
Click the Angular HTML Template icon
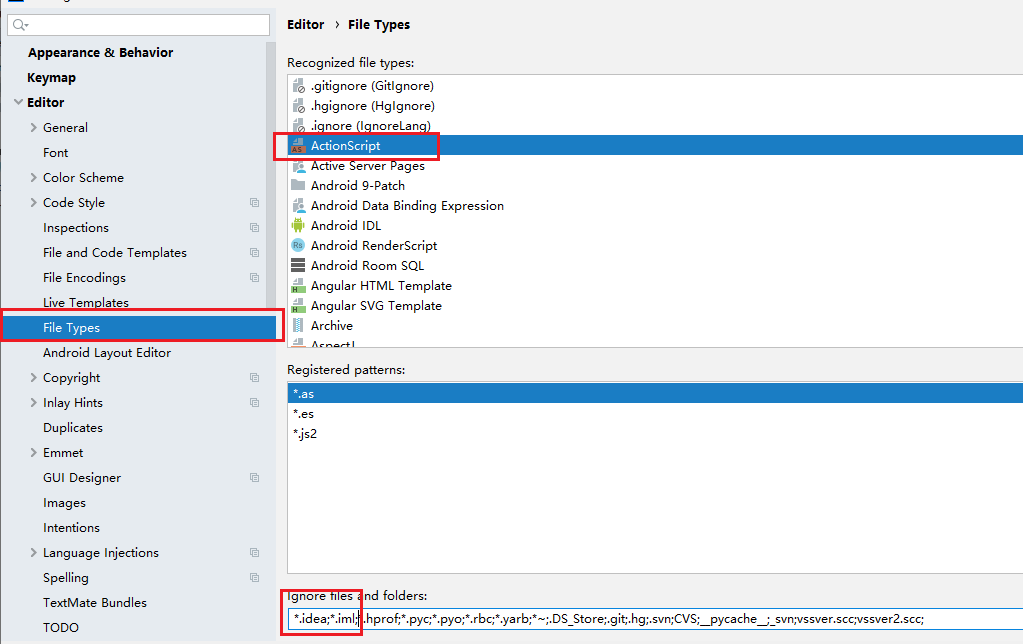[298, 286]
